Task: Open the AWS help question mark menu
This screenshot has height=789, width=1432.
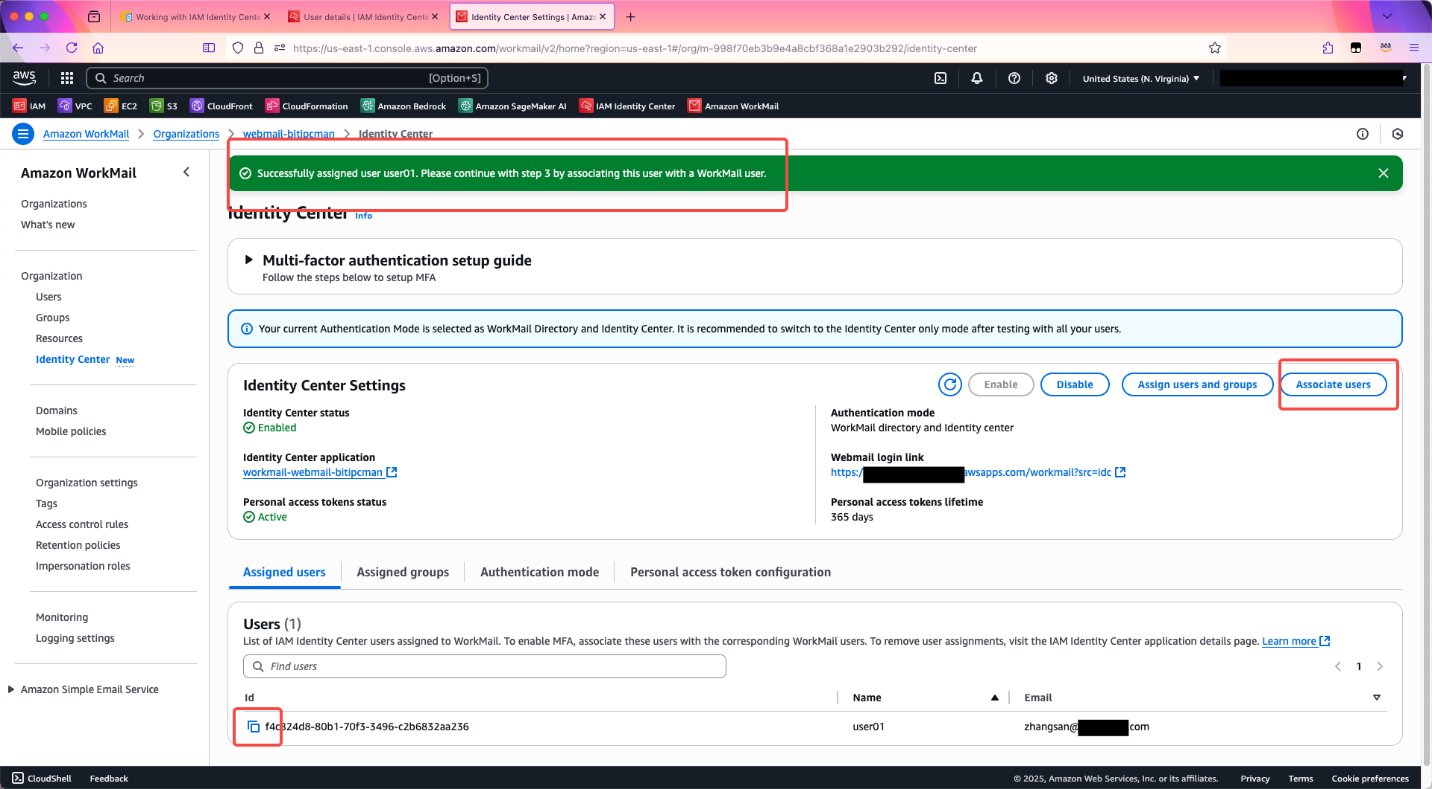Action: pyautogui.click(x=1014, y=78)
